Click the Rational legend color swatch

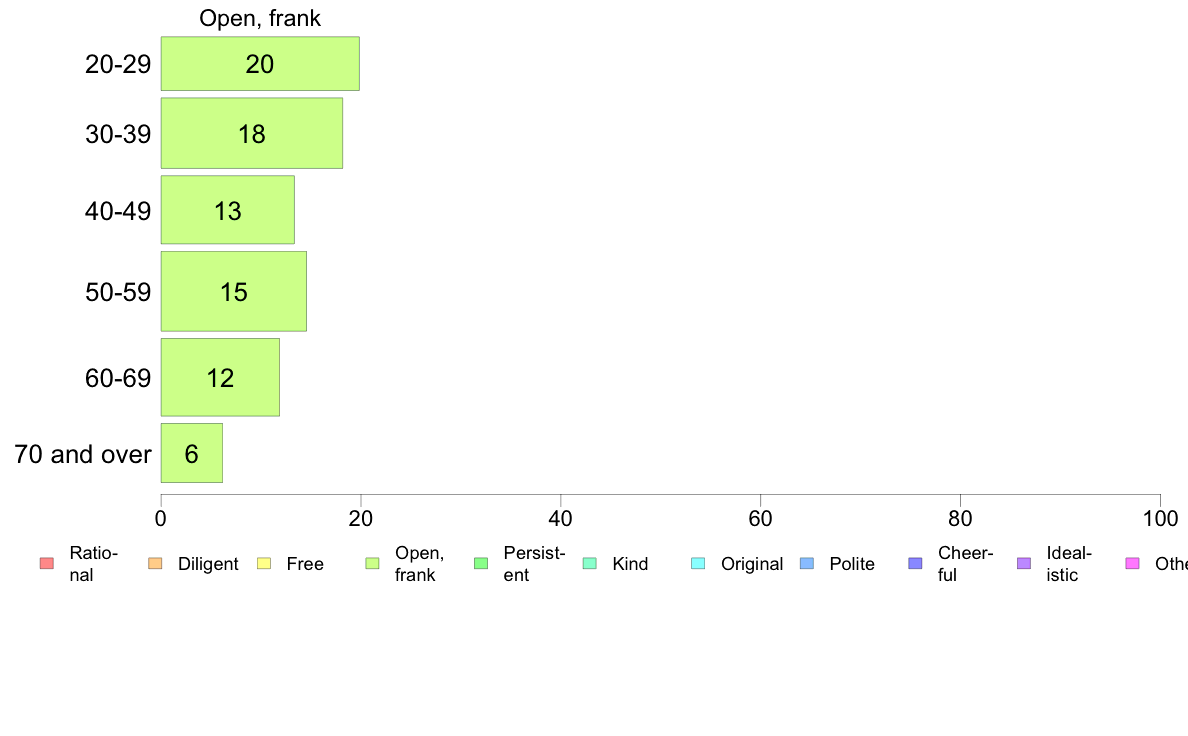point(47,563)
